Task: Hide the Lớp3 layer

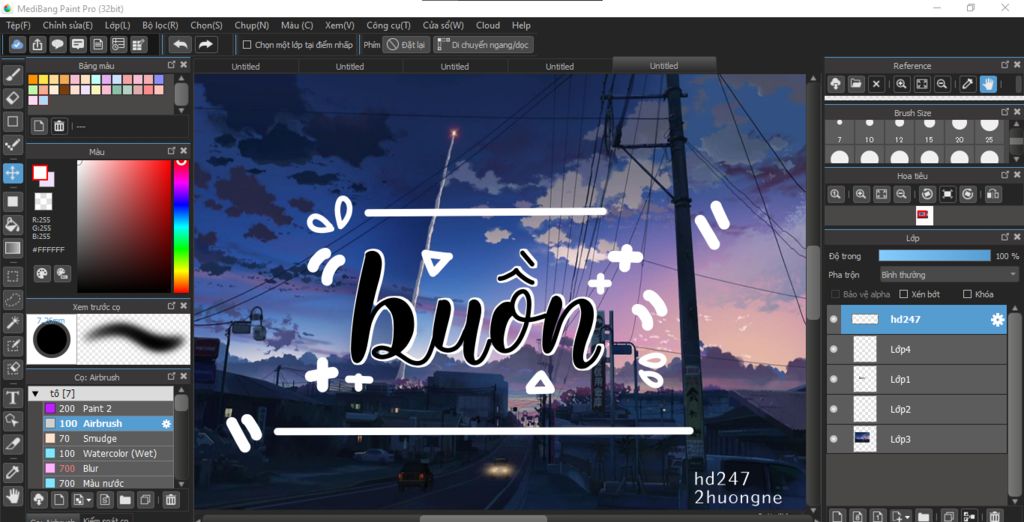Action: click(833, 440)
